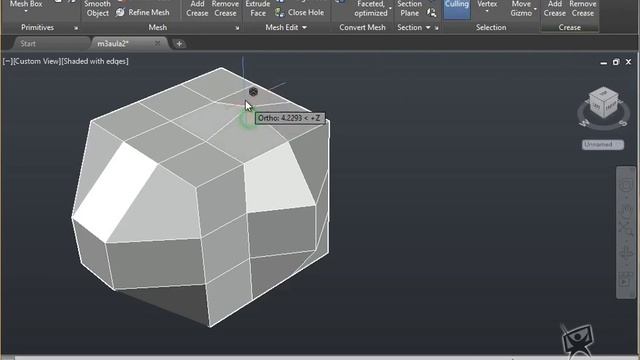Expand the Primitives panel launcher arrow

click(76, 28)
